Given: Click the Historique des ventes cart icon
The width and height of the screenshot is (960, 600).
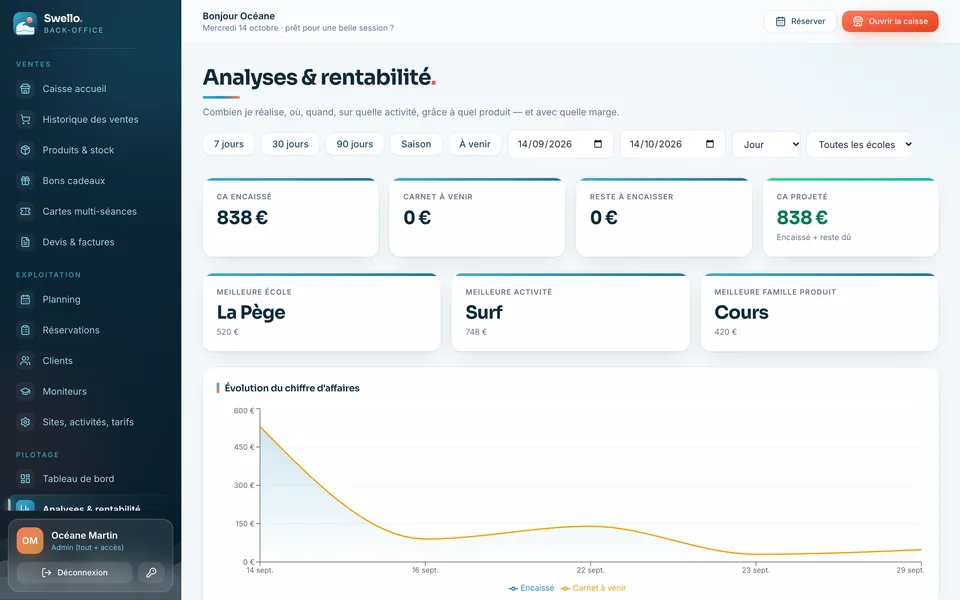Looking at the screenshot, I should click(25, 119).
